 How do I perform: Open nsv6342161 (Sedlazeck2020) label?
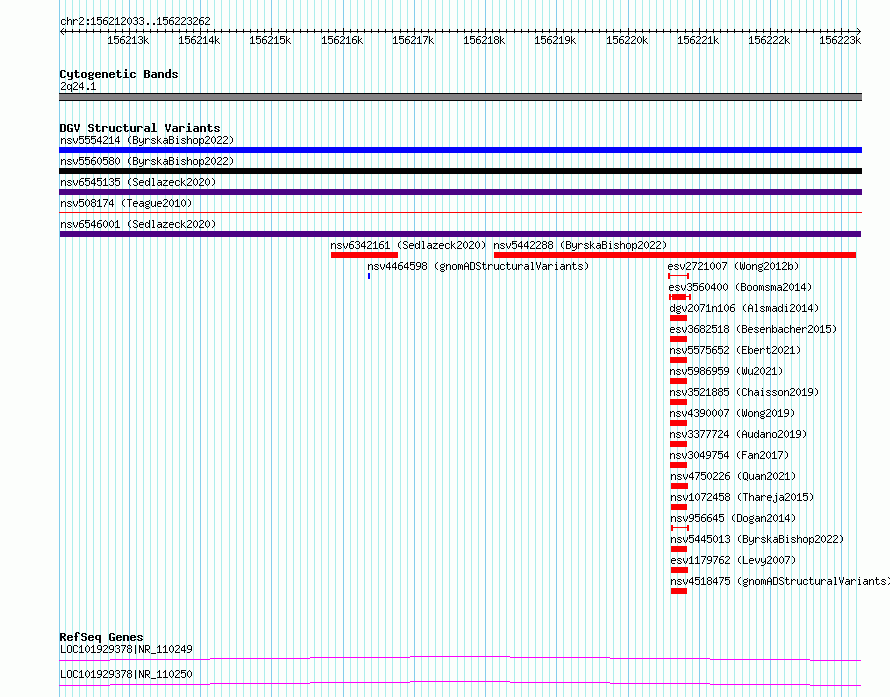(x=408, y=245)
